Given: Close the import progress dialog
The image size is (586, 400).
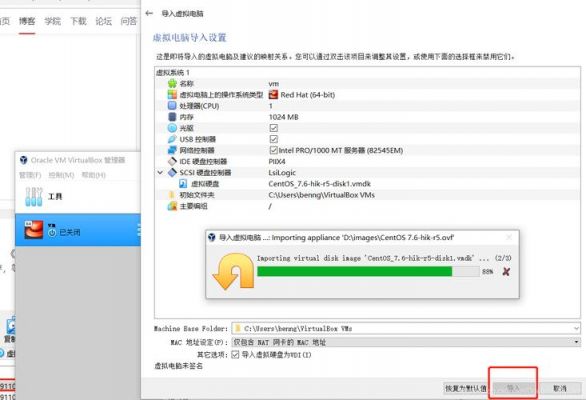Looking at the screenshot, I should 509,237.
